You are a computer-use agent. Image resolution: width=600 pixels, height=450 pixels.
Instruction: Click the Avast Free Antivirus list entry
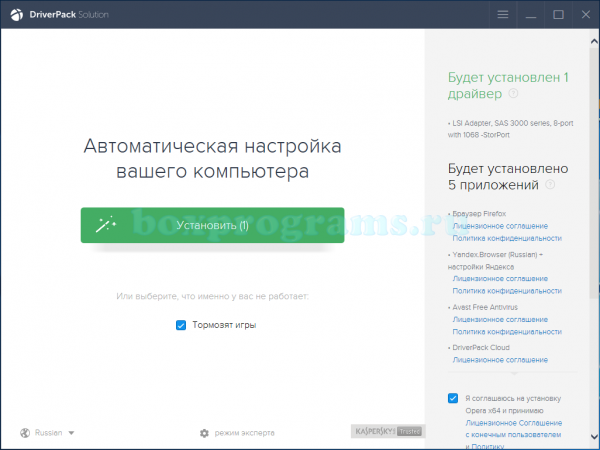click(483, 307)
